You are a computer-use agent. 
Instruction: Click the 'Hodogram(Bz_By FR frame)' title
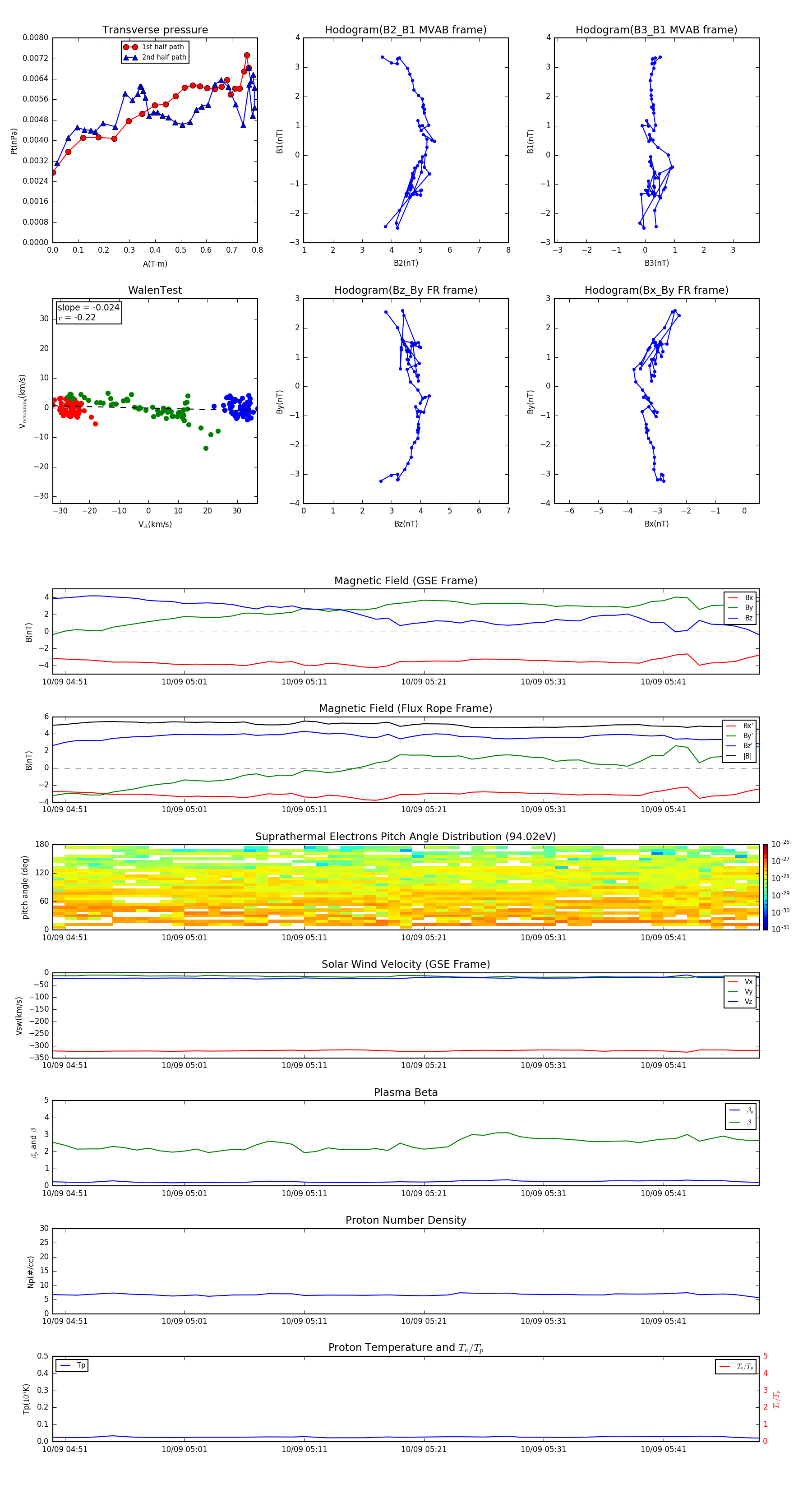point(406,290)
